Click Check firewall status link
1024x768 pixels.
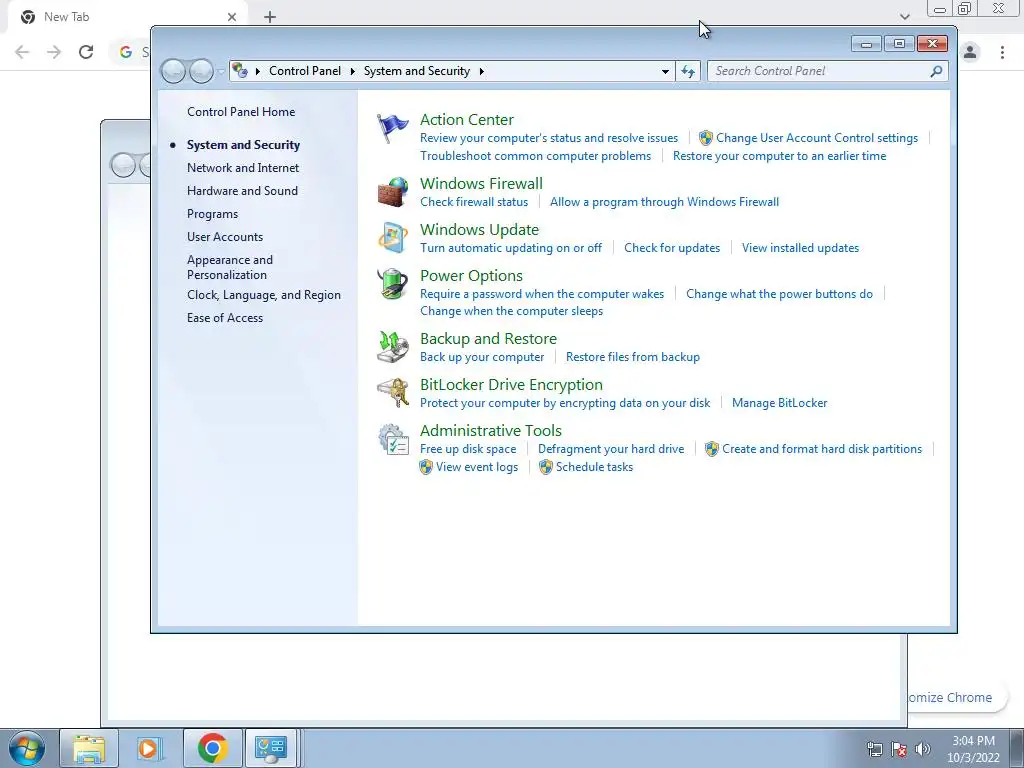tap(474, 202)
